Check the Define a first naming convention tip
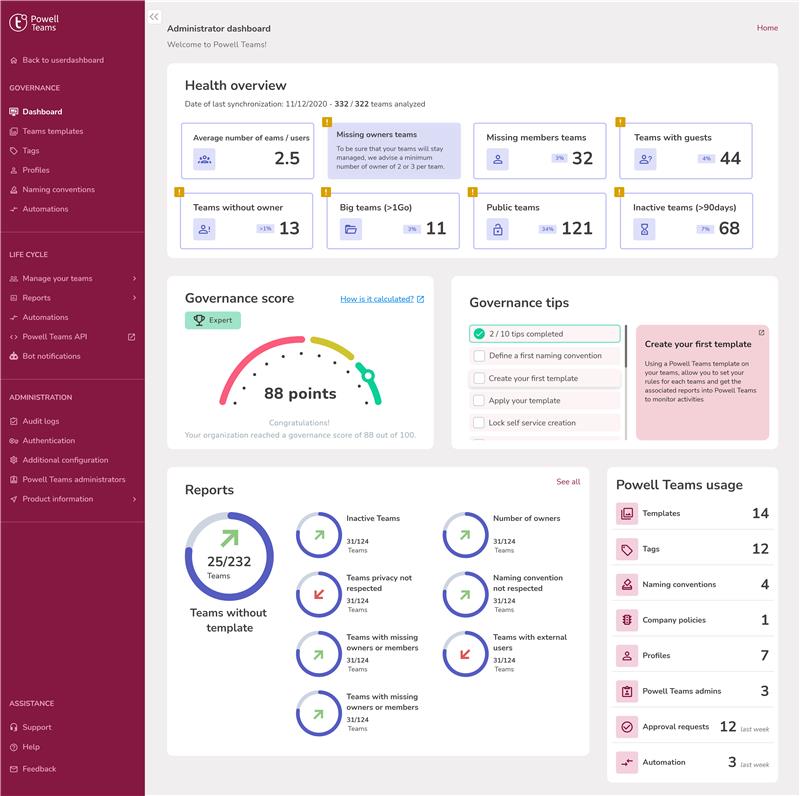800x796 pixels. (480, 354)
